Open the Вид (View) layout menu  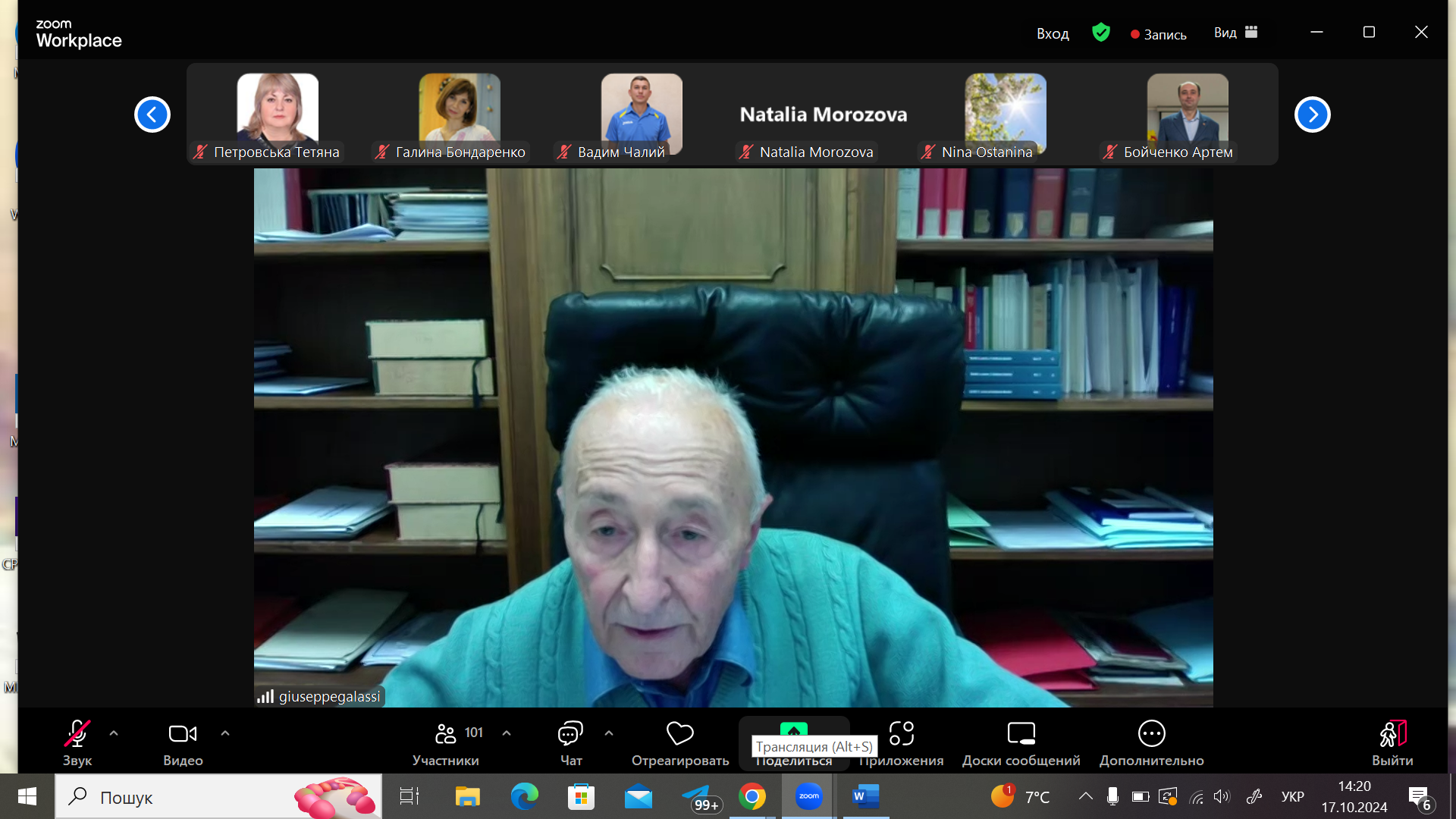[x=1235, y=33]
